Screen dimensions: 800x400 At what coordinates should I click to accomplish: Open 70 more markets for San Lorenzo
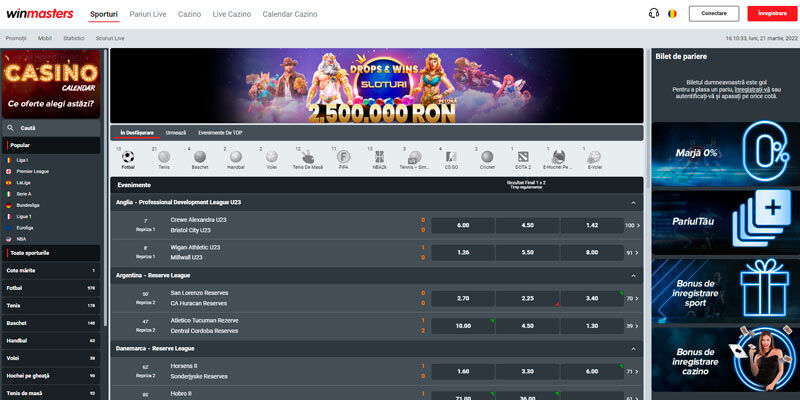[633, 298]
